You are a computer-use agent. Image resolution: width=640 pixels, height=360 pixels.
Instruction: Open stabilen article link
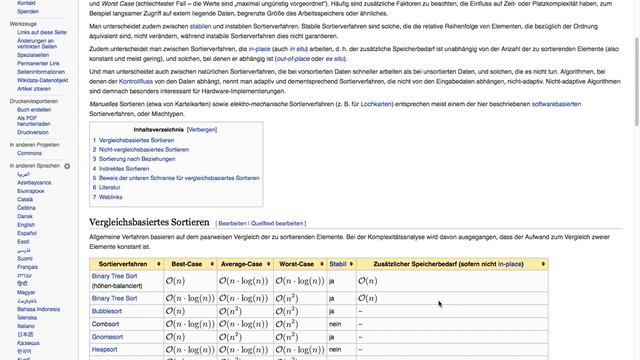(x=200, y=27)
